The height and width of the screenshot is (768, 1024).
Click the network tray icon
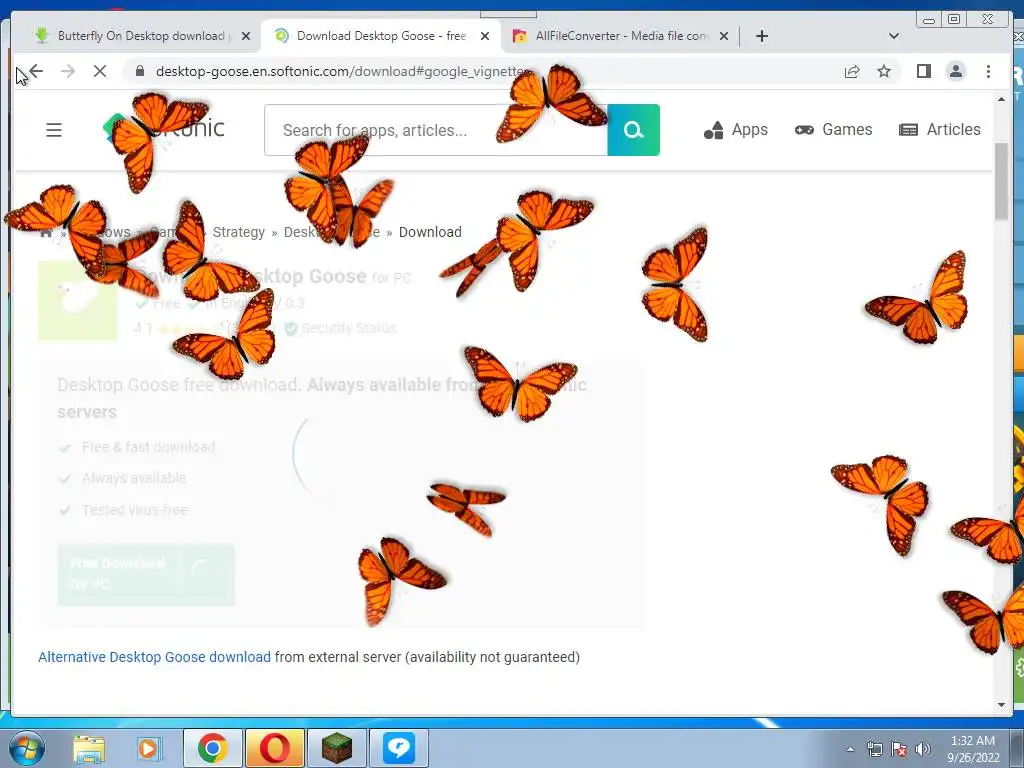tap(874, 748)
